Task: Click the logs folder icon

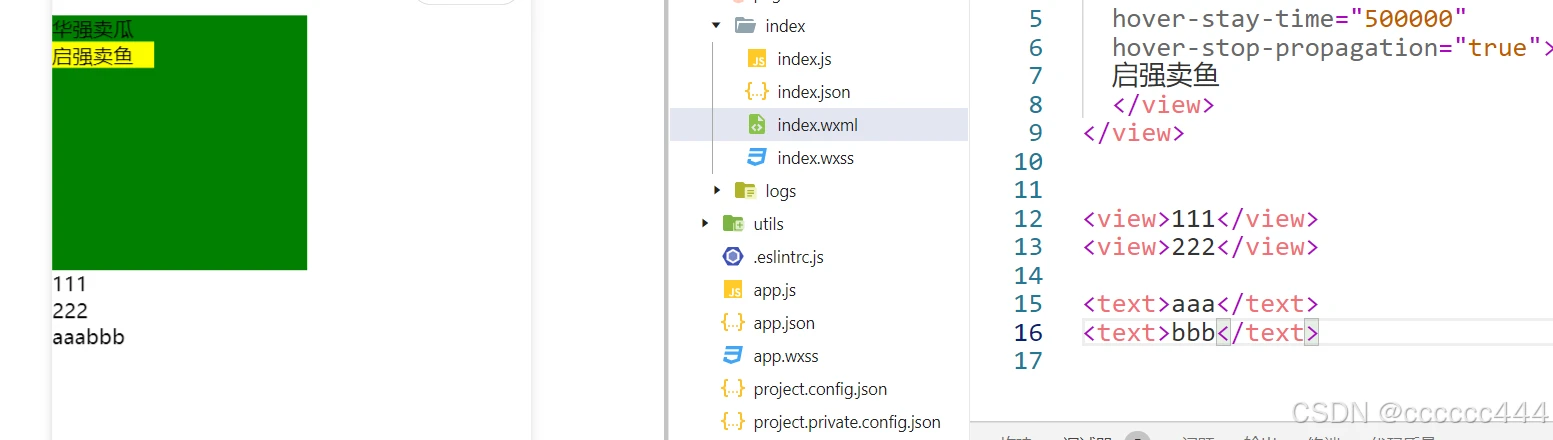Action: [x=745, y=191]
